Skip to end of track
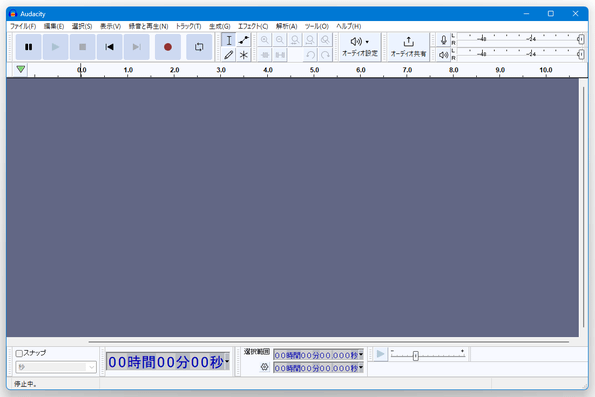 point(137,47)
